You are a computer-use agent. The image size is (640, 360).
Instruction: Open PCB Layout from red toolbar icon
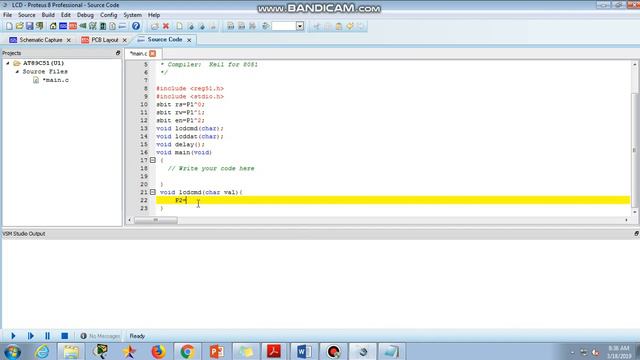tap(73, 26)
